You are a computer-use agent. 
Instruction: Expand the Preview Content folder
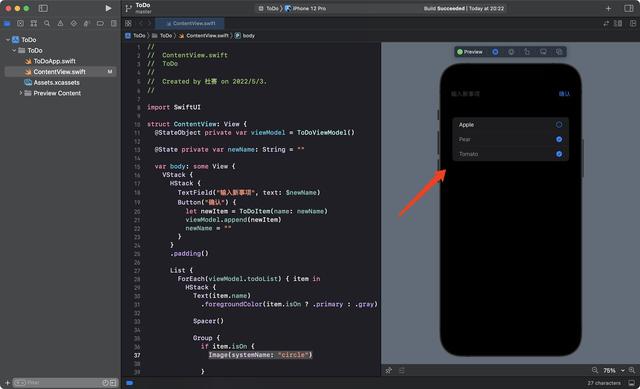pyautogui.click(x=20, y=93)
